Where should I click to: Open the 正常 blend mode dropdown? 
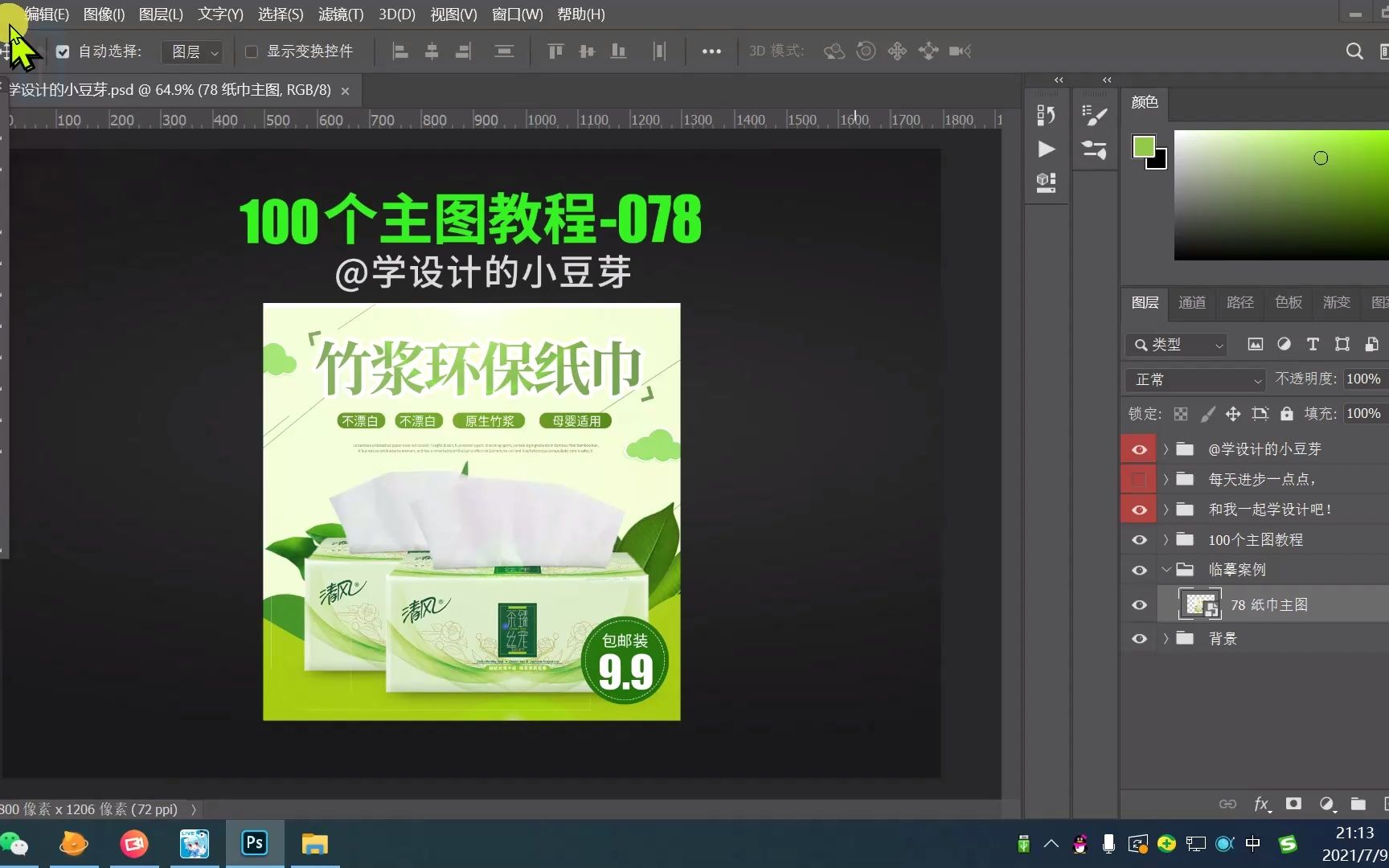point(1195,379)
